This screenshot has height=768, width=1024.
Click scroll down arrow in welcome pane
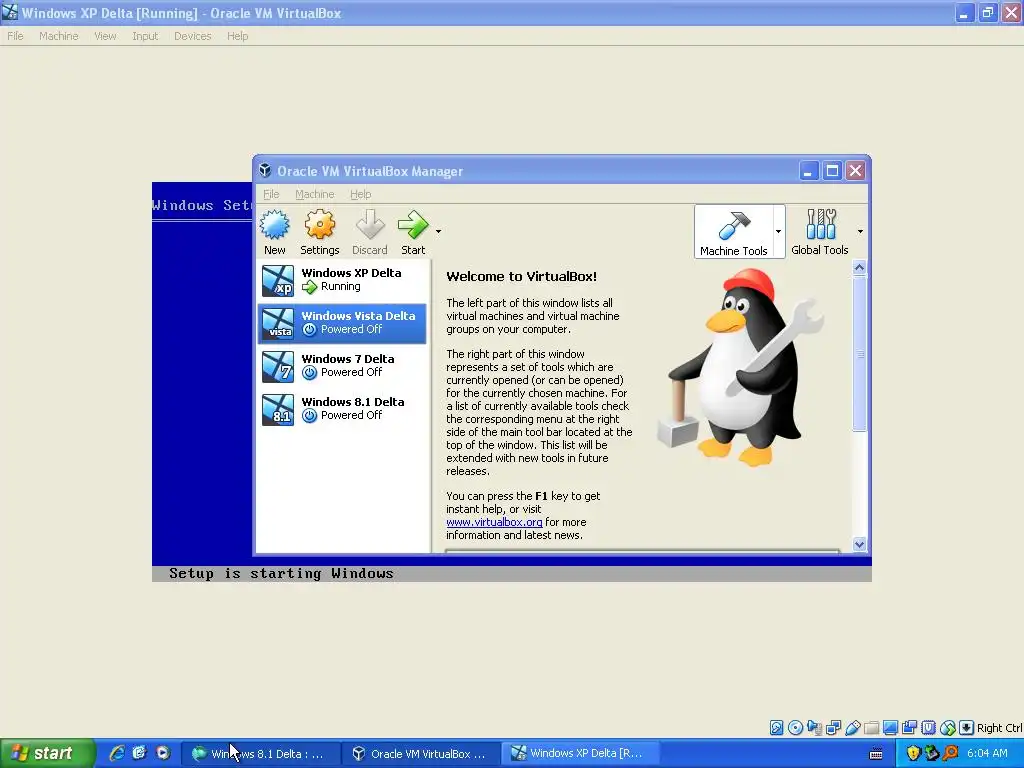(x=859, y=544)
